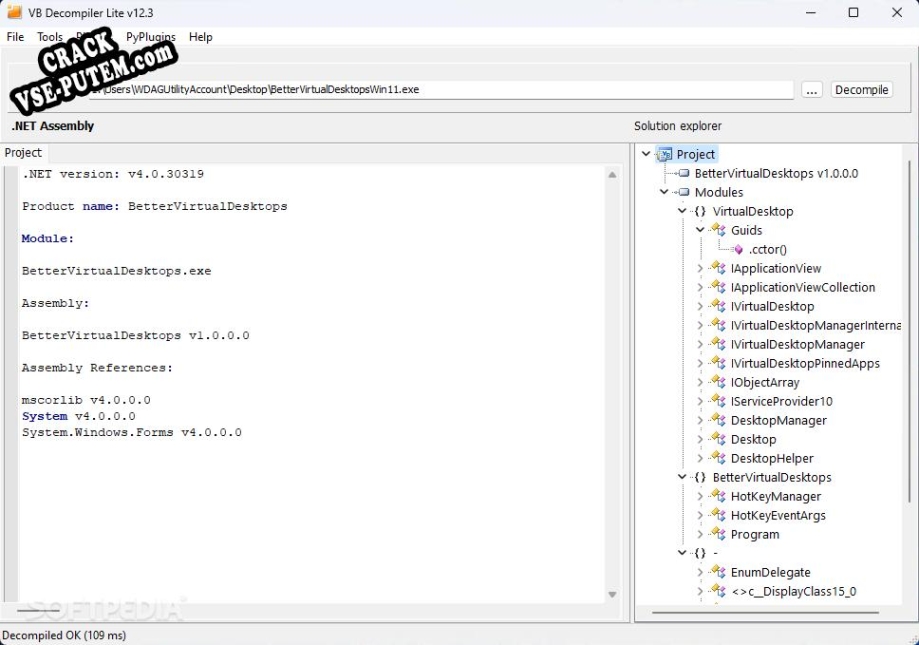Screen dimensions: 919x645
Task: Click the IVirtualDesktopManagerInternal class icon
Action: point(719,325)
